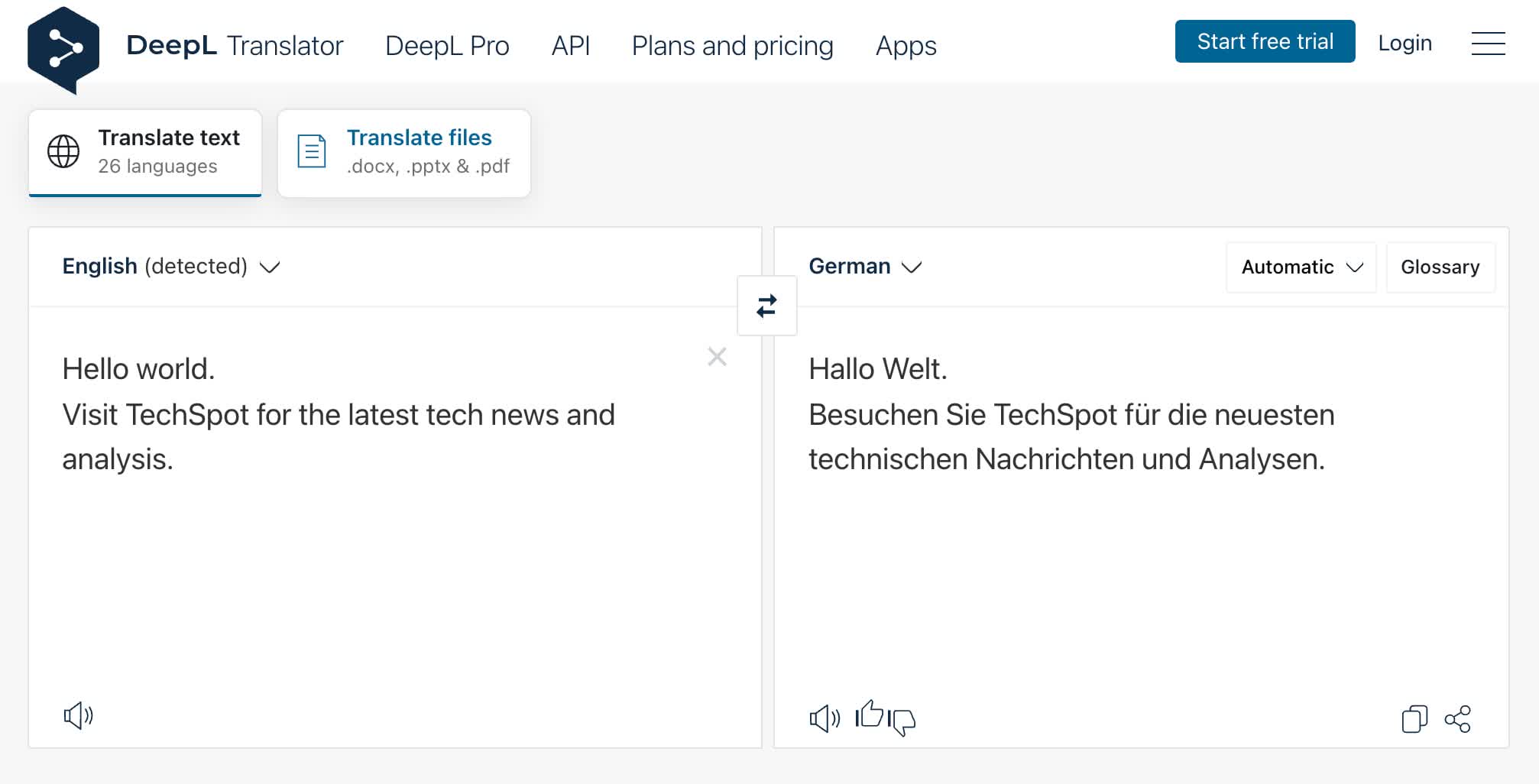Give thumbs up to translation
This screenshot has height=784, width=1539.
[870, 714]
